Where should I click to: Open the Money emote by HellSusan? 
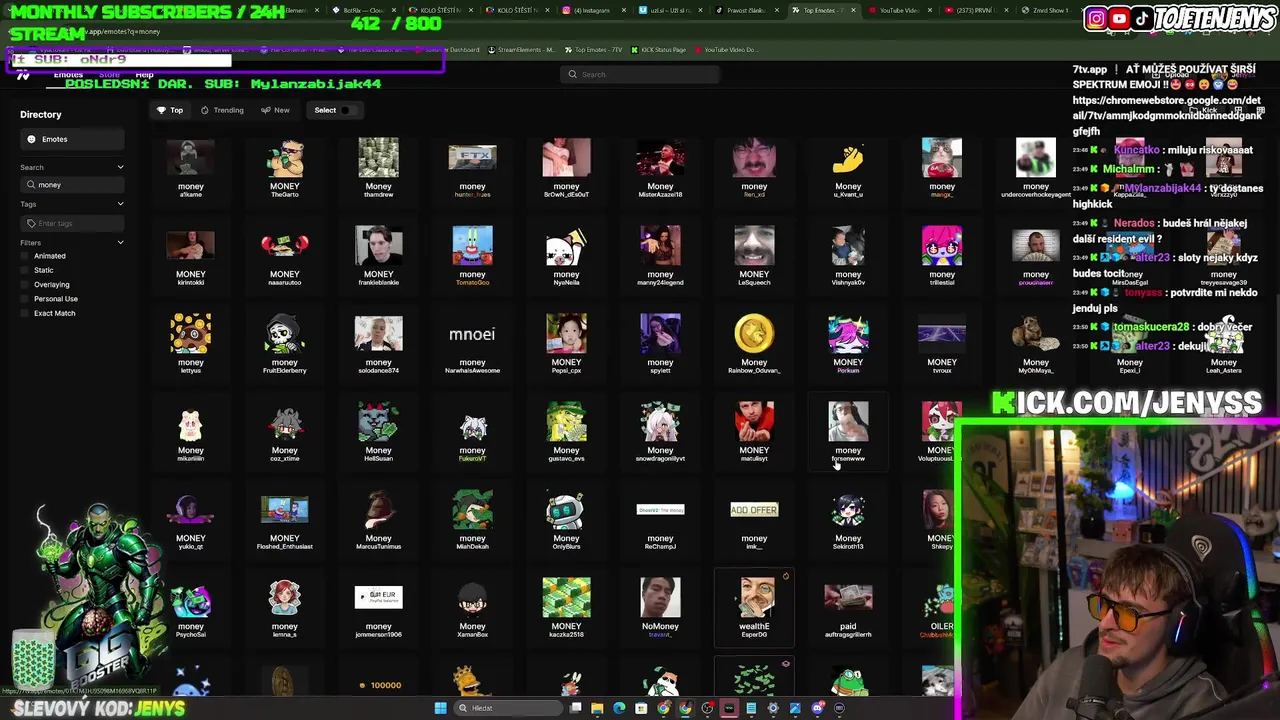coord(378,431)
